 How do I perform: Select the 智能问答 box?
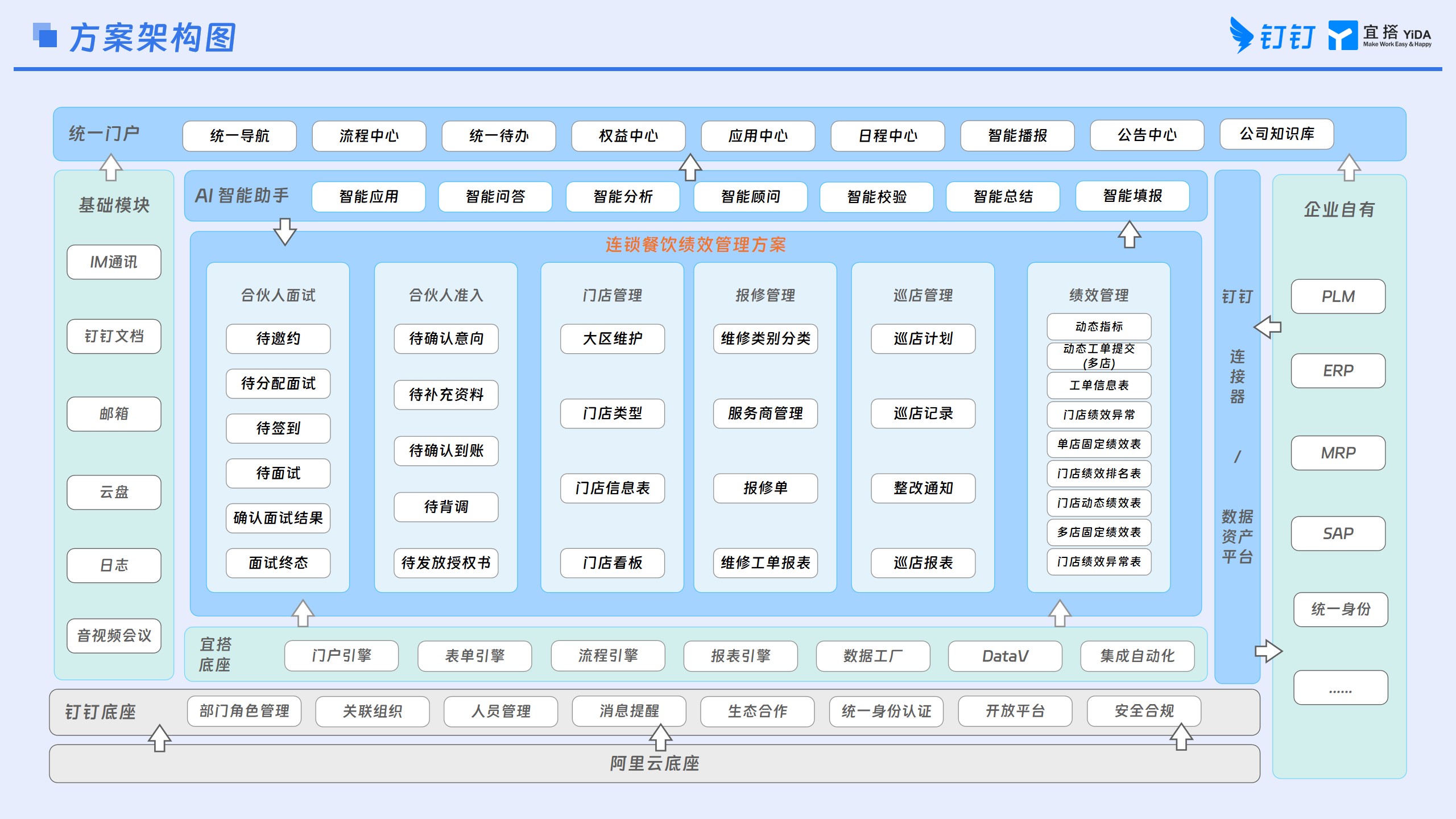[x=495, y=197]
